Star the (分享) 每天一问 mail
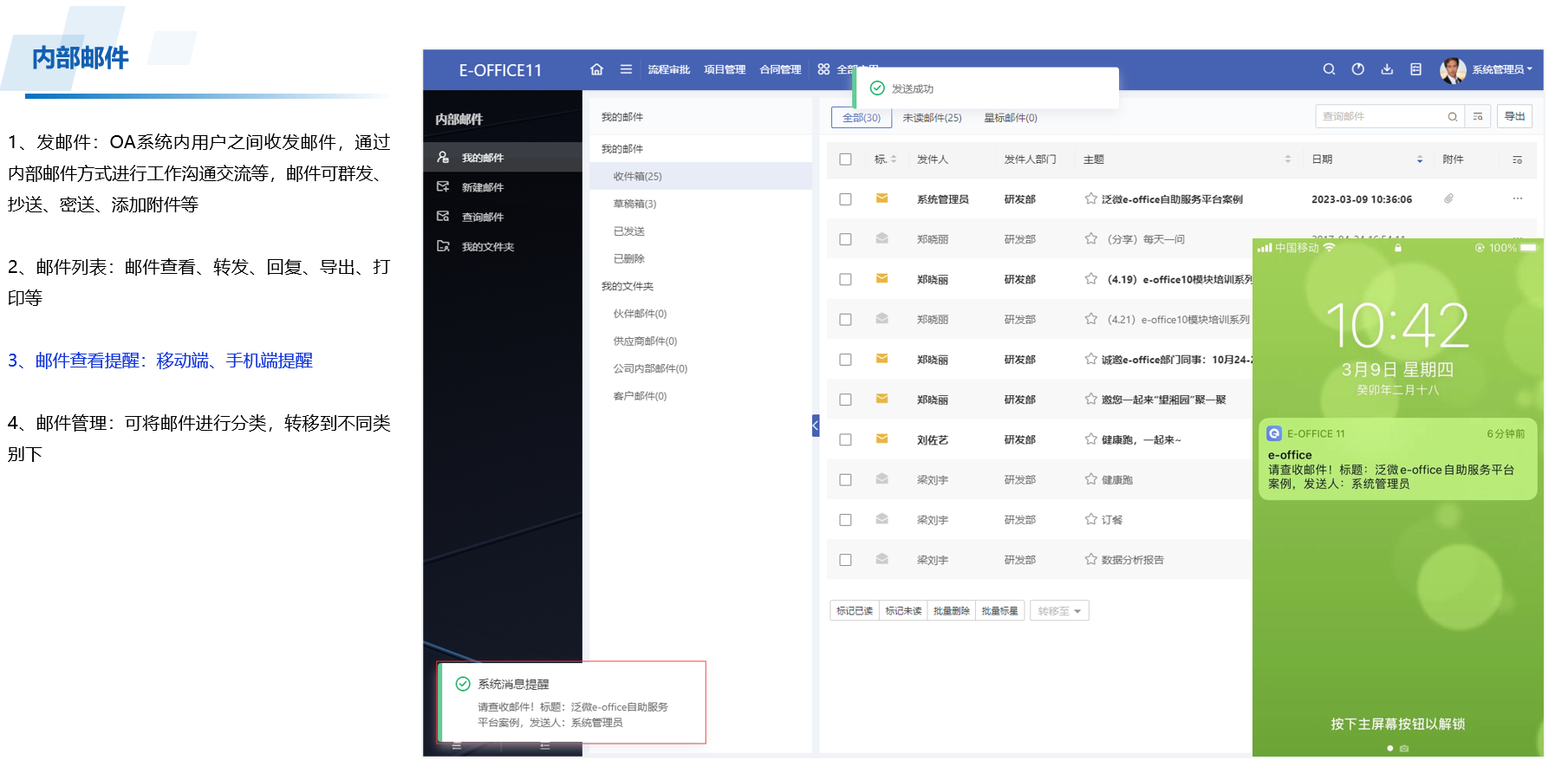 pyautogui.click(x=1090, y=238)
